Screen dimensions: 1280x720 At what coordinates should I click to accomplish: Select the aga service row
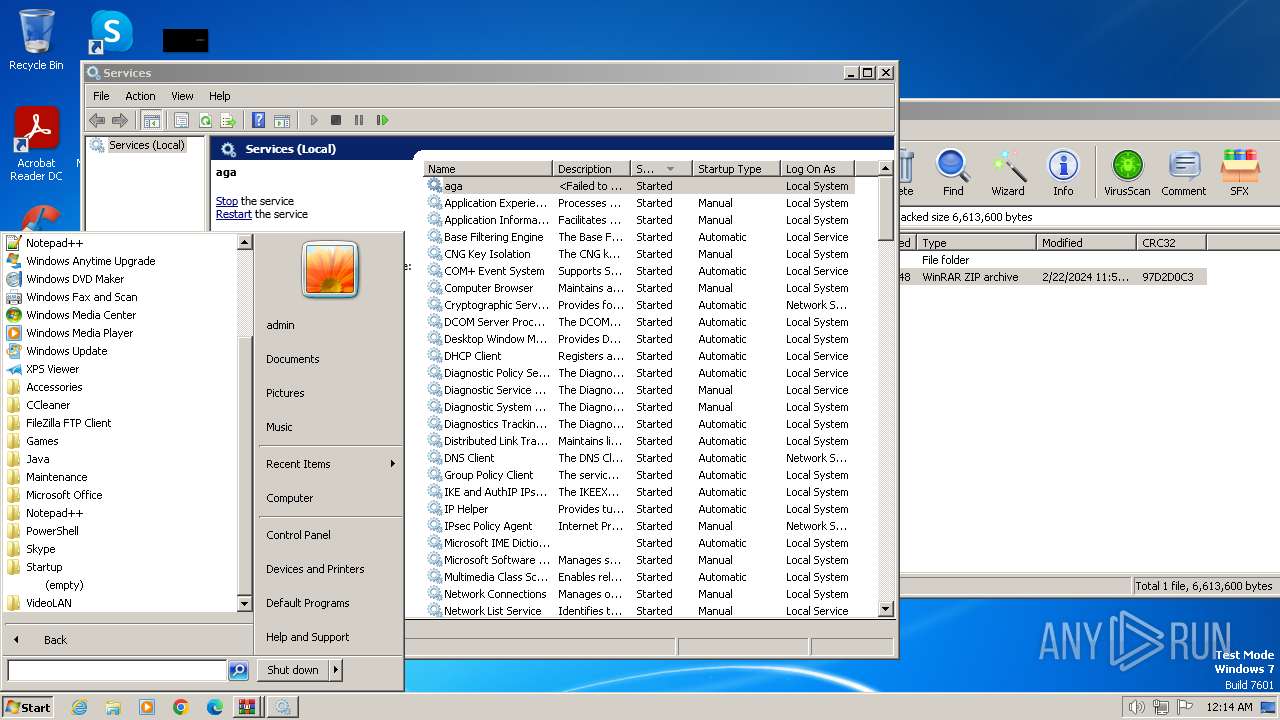640,186
